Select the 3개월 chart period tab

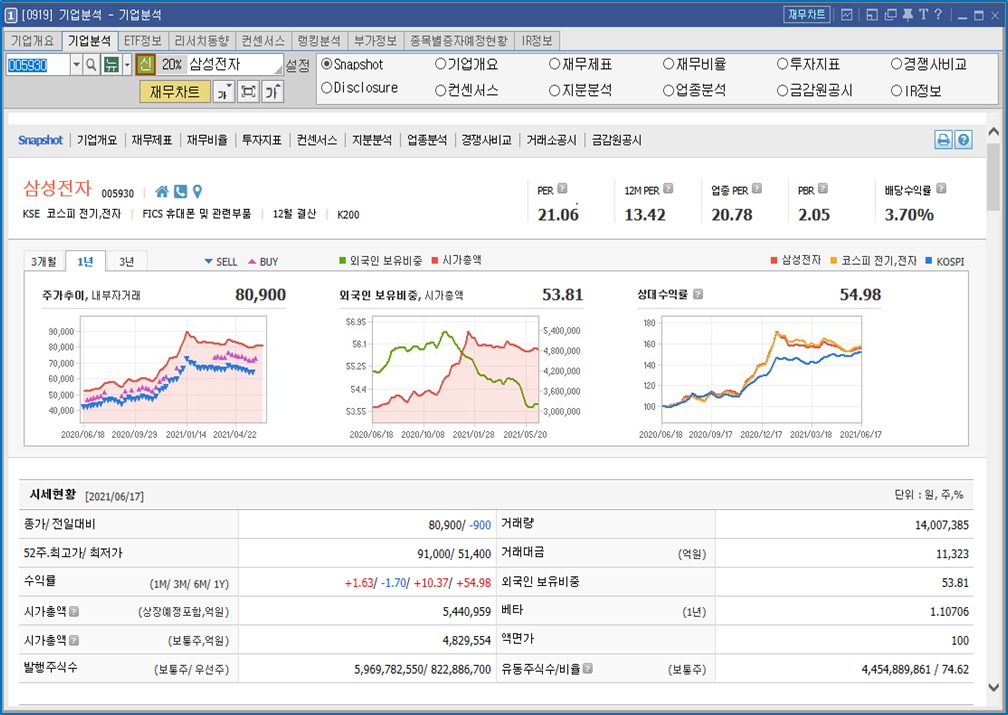[44, 261]
